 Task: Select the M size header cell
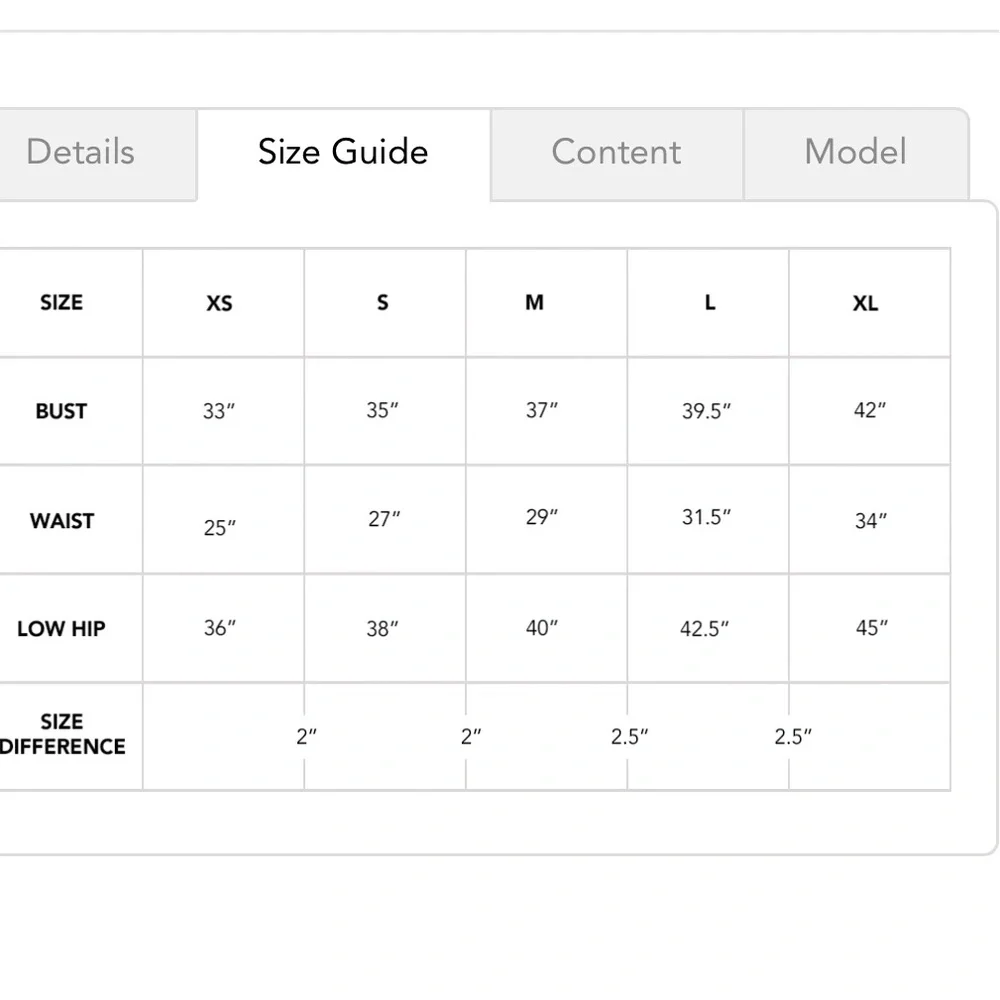pyautogui.click(x=535, y=303)
